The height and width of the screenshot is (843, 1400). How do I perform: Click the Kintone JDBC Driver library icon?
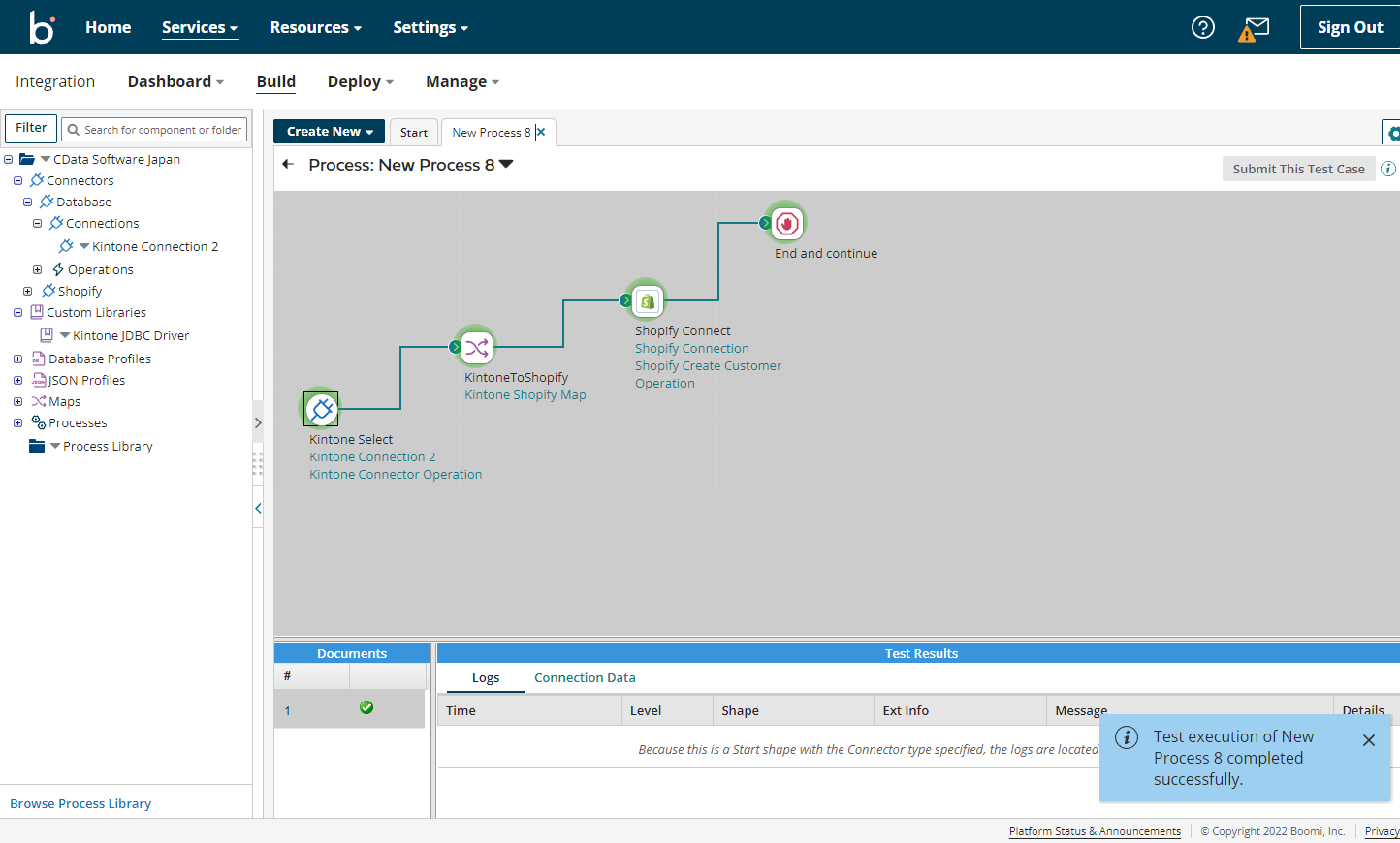click(x=47, y=335)
